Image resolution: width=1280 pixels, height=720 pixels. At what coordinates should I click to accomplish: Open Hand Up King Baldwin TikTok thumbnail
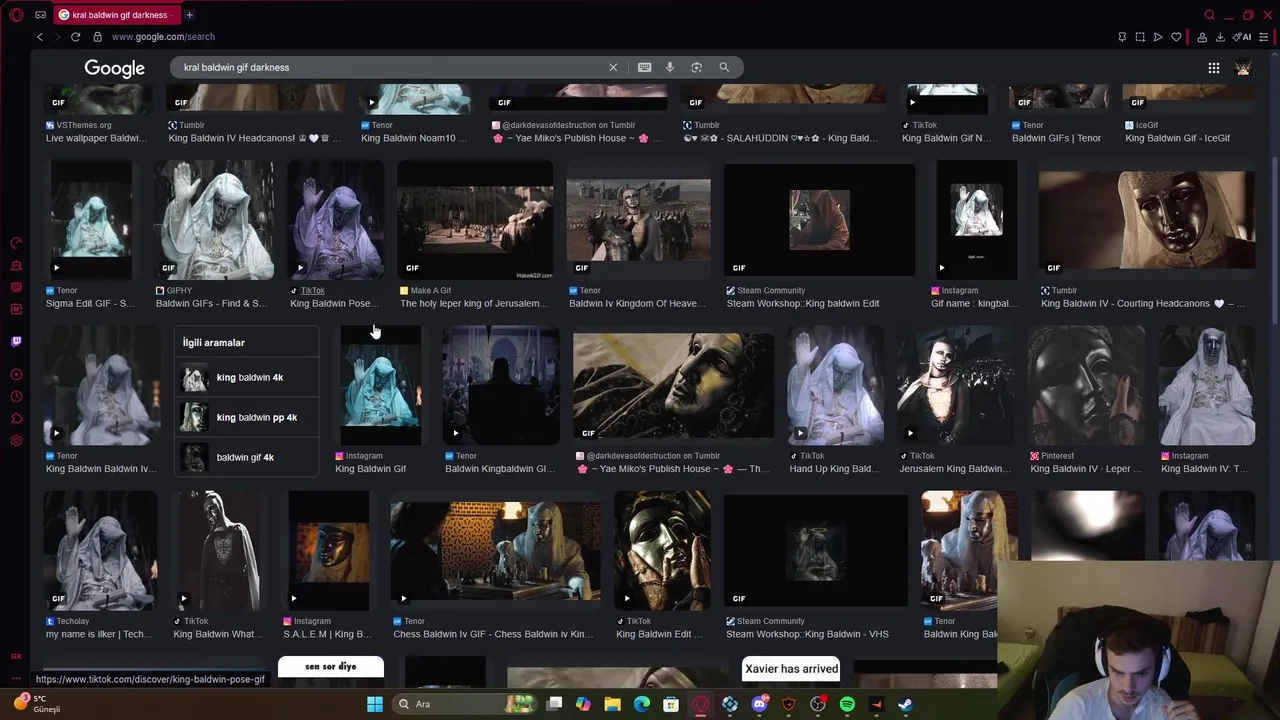pos(835,385)
